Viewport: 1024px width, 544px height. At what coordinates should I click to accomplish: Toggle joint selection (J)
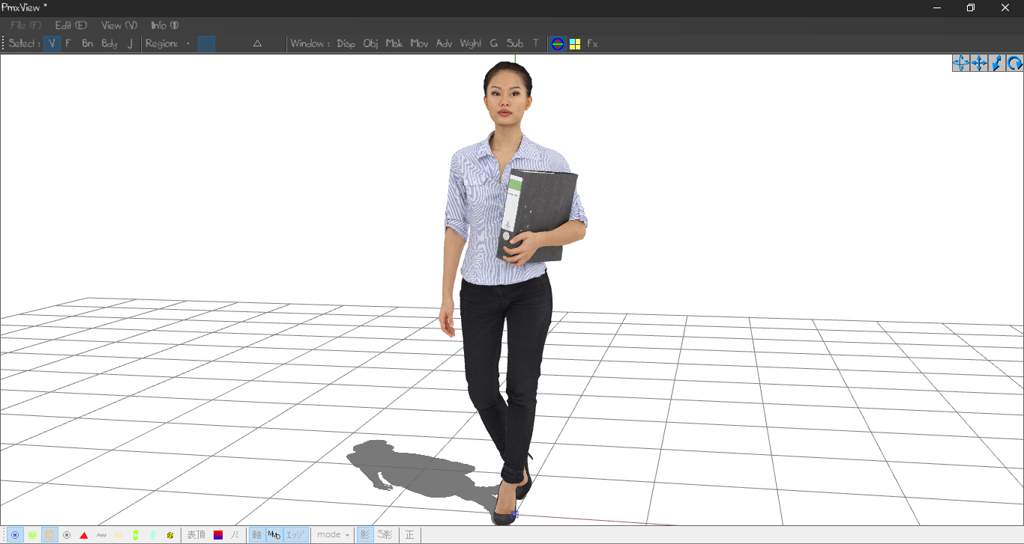(x=130, y=44)
